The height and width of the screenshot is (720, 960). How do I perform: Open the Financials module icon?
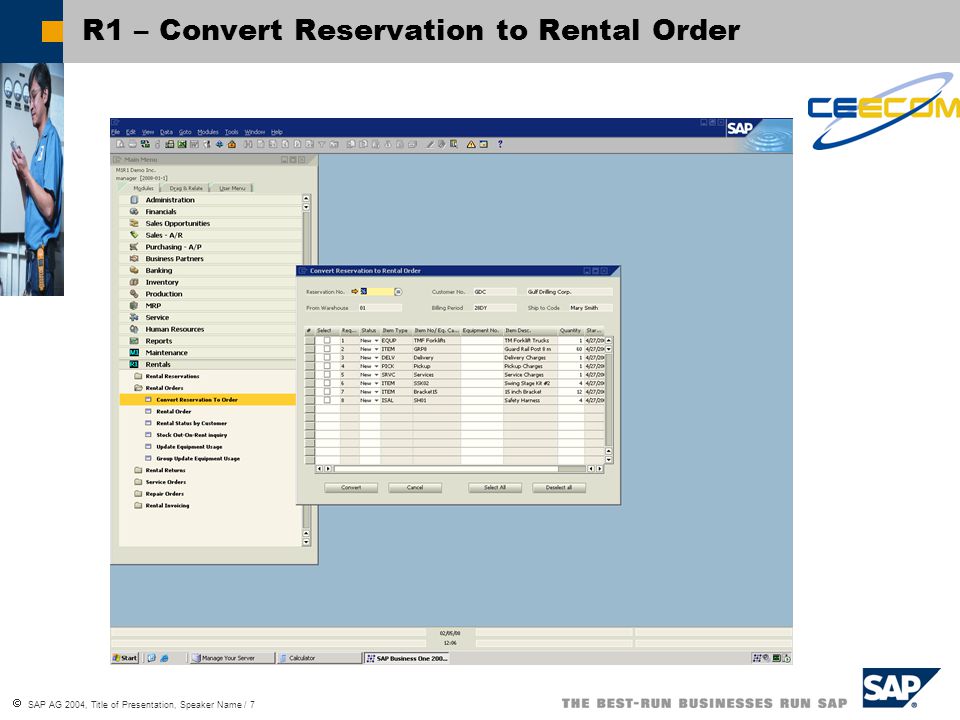click(134, 212)
